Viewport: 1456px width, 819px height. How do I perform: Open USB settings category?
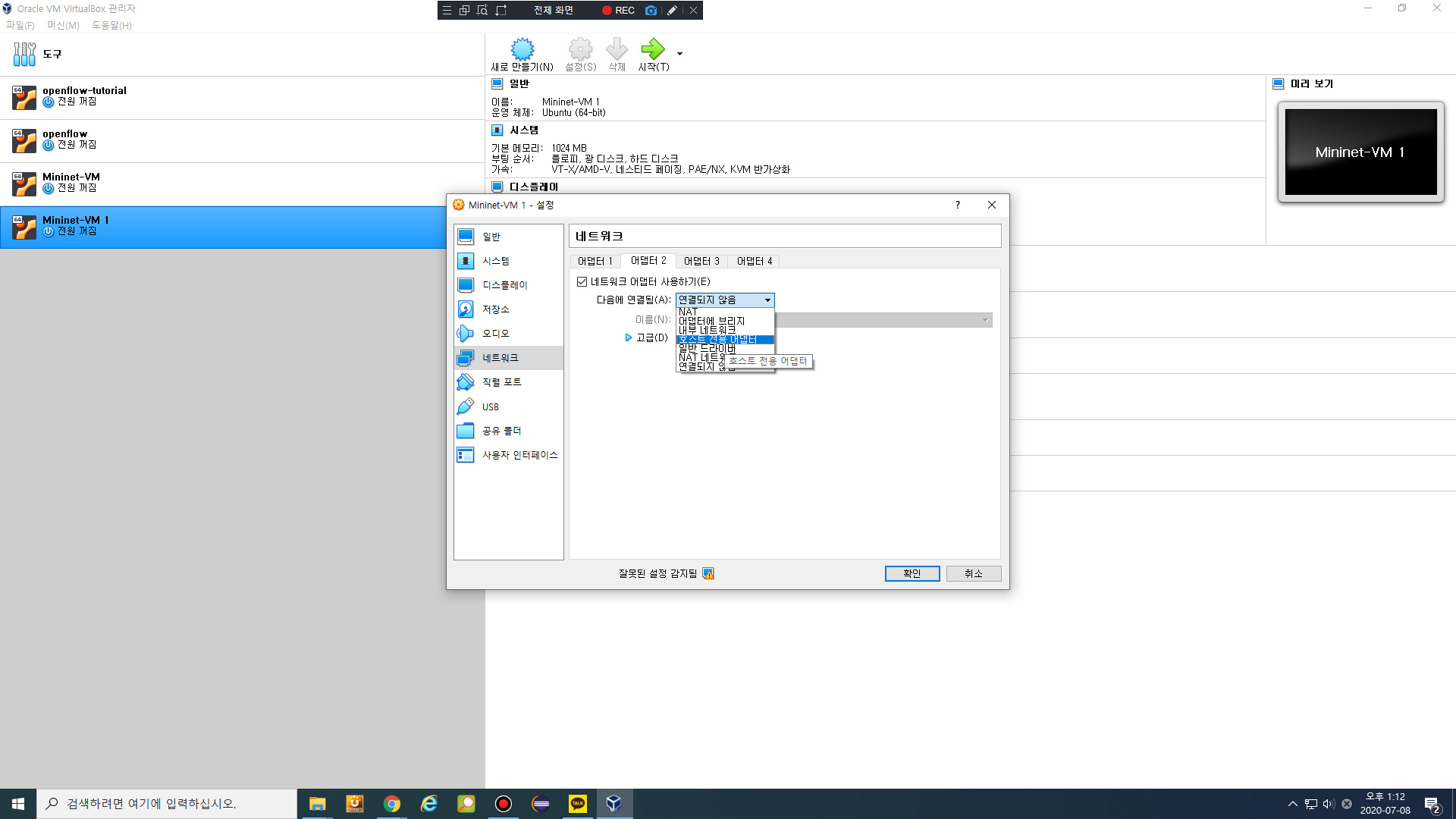[x=509, y=406]
